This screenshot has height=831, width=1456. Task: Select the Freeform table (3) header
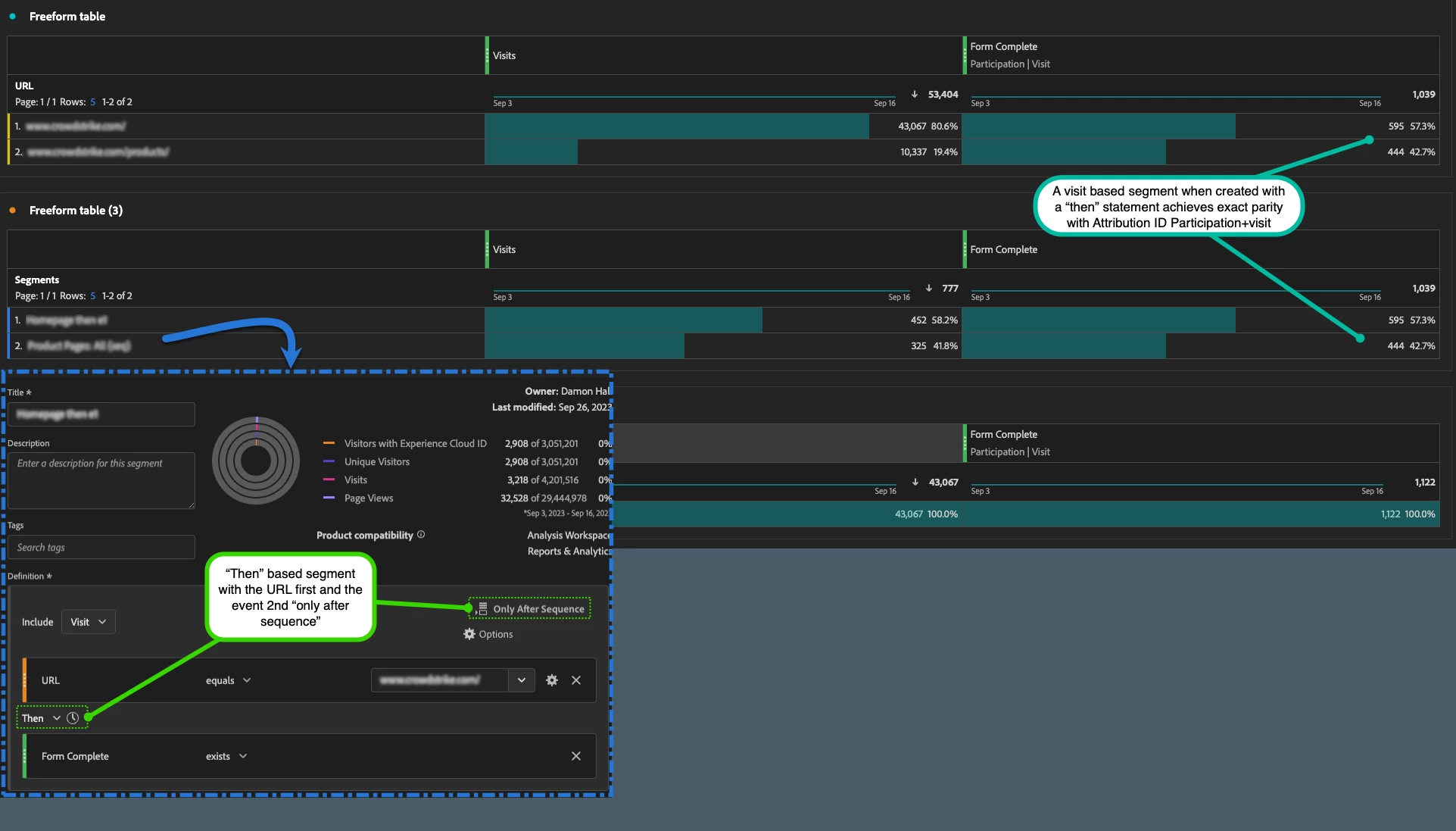(x=76, y=211)
